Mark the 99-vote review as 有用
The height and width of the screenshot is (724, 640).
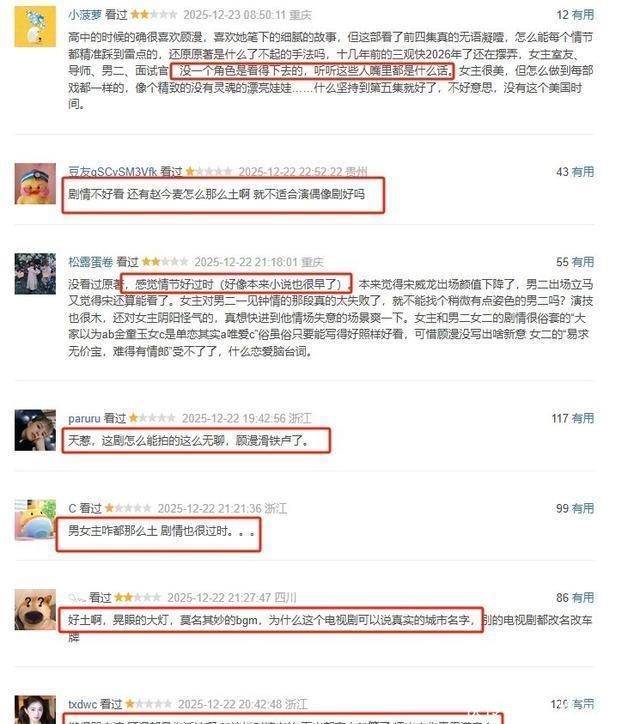[x=583, y=508]
